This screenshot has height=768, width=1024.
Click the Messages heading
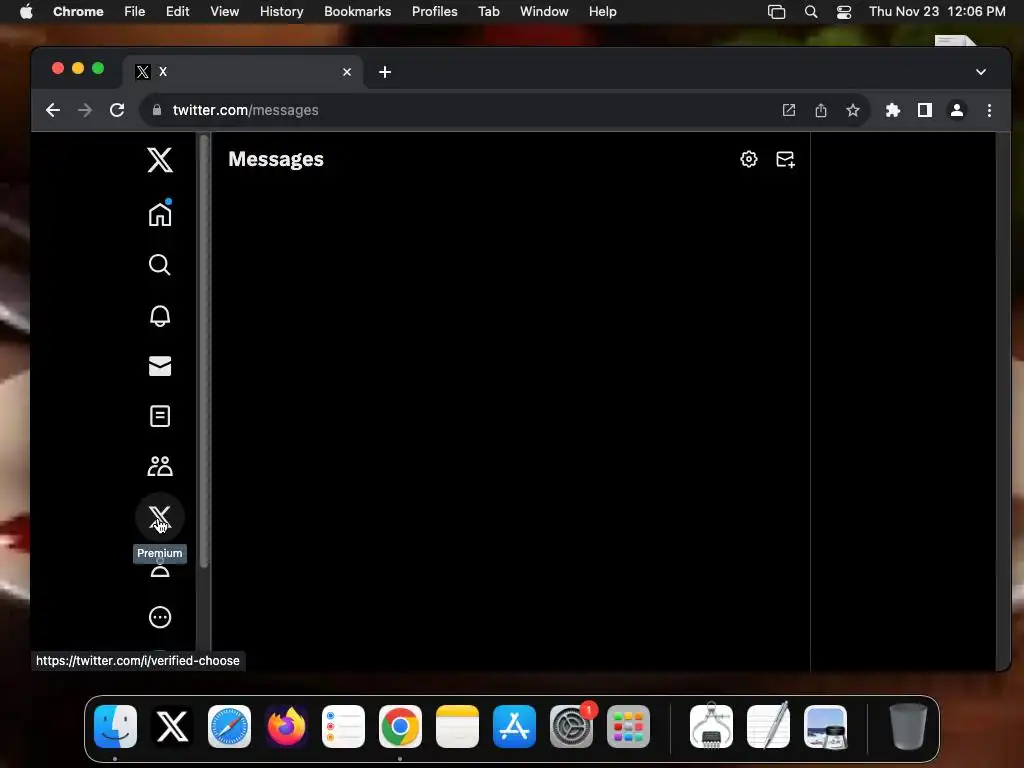[276, 159]
